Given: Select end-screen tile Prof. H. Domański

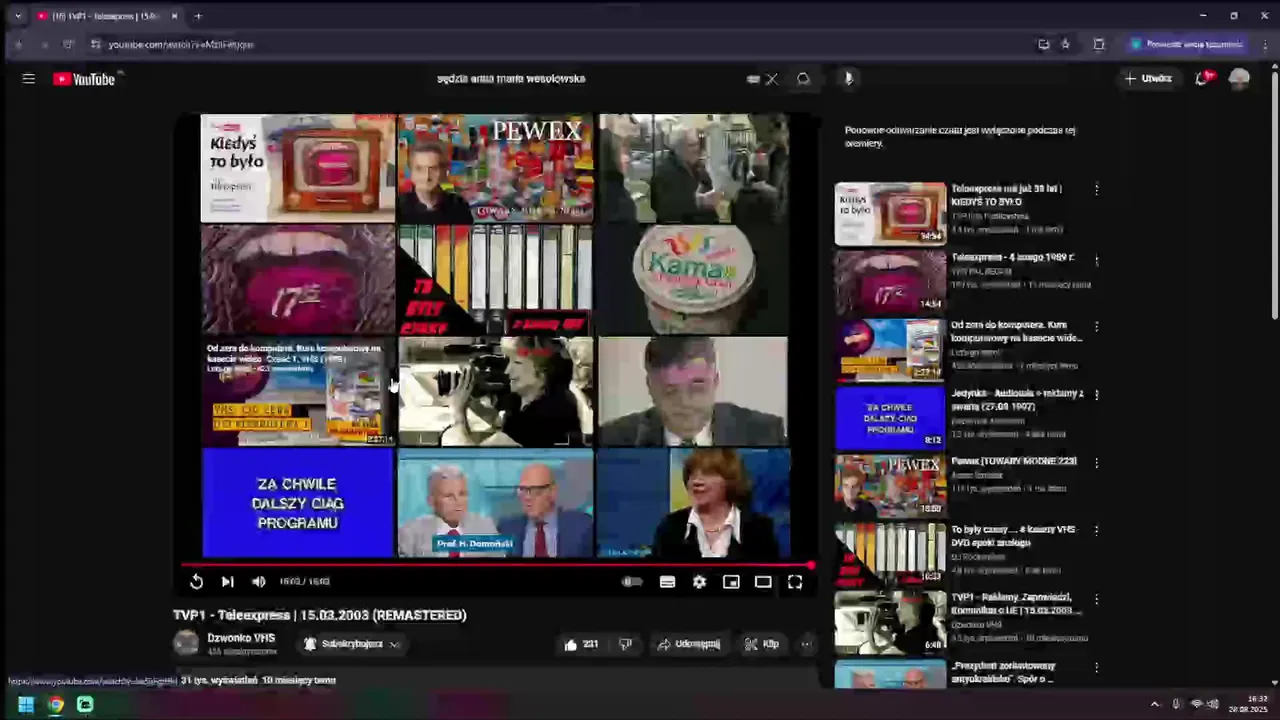Looking at the screenshot, I should coord(496,503).
